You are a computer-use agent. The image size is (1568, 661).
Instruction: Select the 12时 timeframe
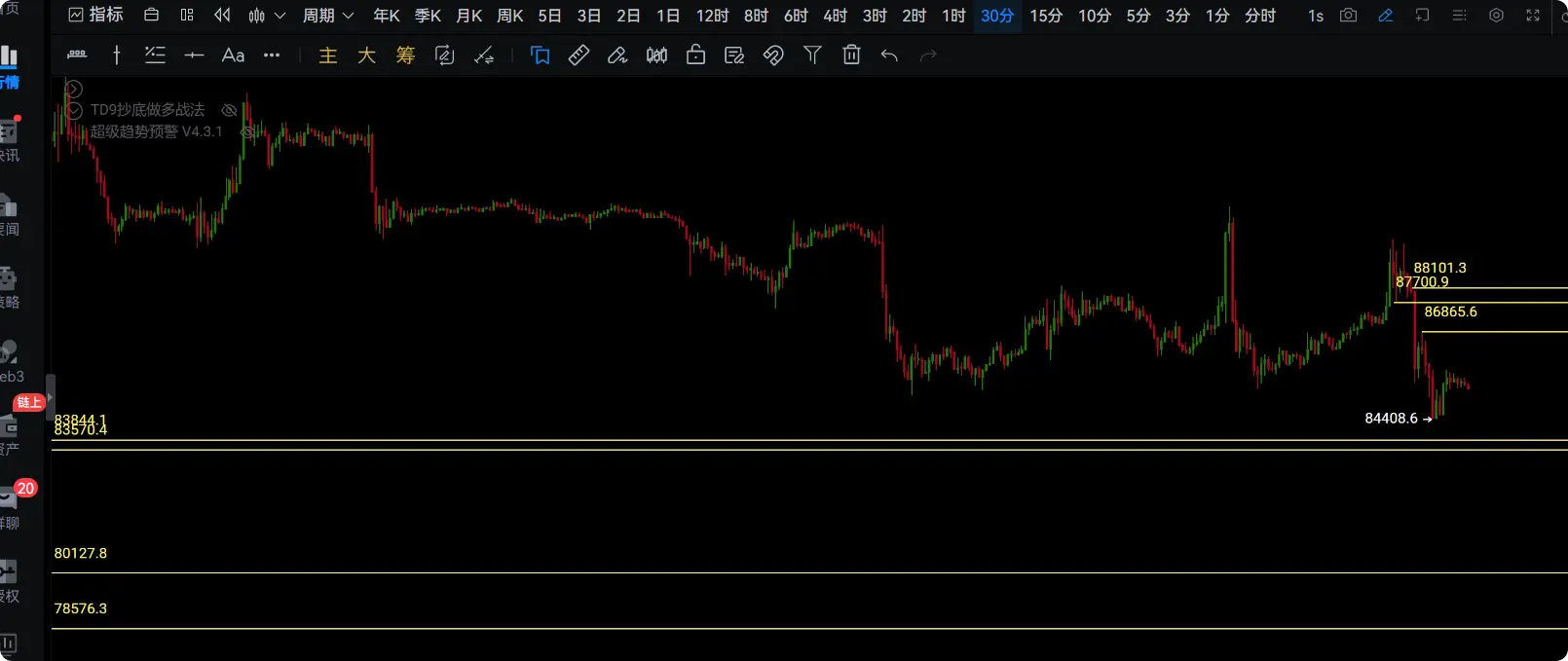(712, 16)
